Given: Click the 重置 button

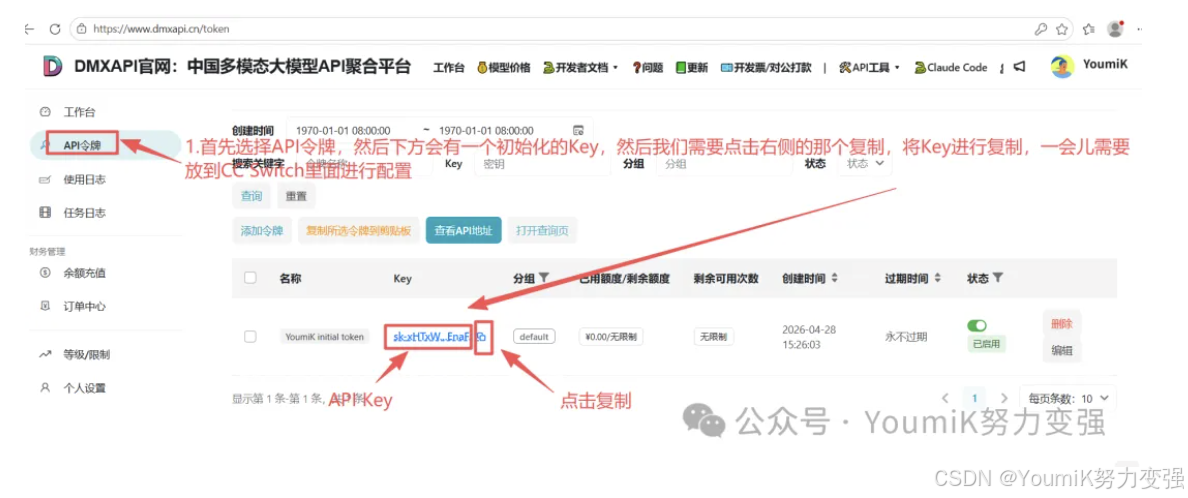Looking at the screenshot, I should (x=296, y=196).
